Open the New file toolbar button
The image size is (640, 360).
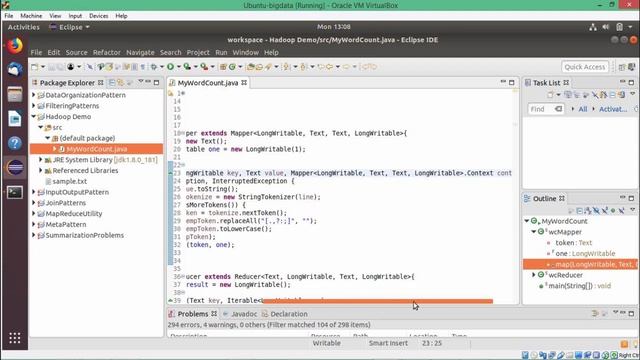pos(35,67)
